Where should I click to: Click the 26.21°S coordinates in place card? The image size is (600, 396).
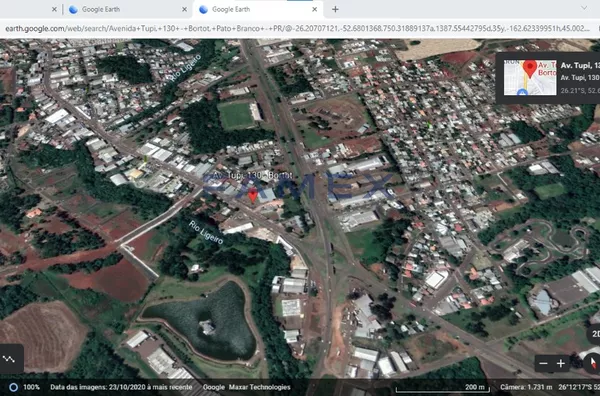point(580,90)
